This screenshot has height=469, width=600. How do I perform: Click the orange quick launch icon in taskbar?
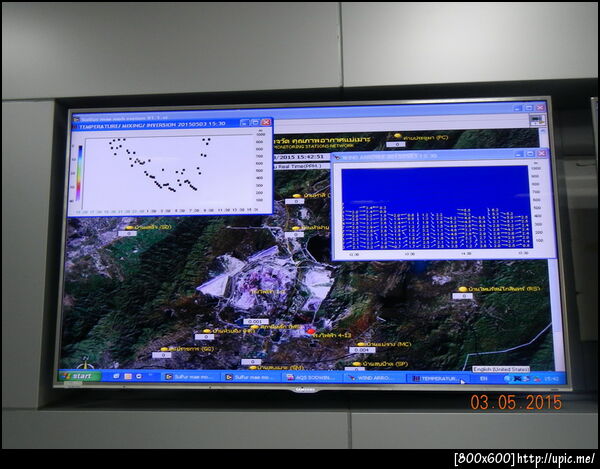coord(128,376)
